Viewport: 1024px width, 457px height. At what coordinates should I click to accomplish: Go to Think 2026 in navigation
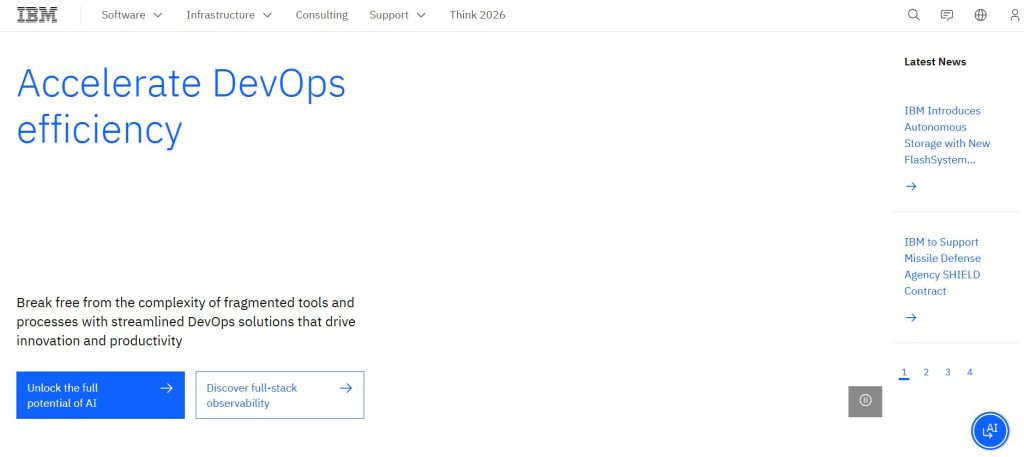coord(477,15)
